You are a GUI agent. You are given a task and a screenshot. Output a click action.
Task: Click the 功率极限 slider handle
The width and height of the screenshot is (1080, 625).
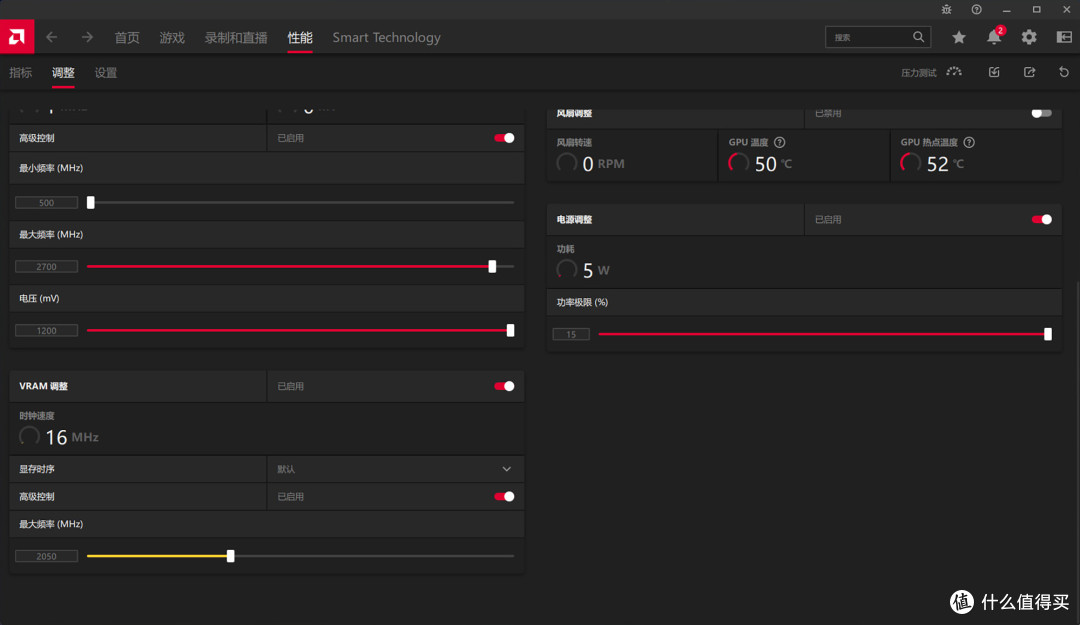coord(1048,334)
